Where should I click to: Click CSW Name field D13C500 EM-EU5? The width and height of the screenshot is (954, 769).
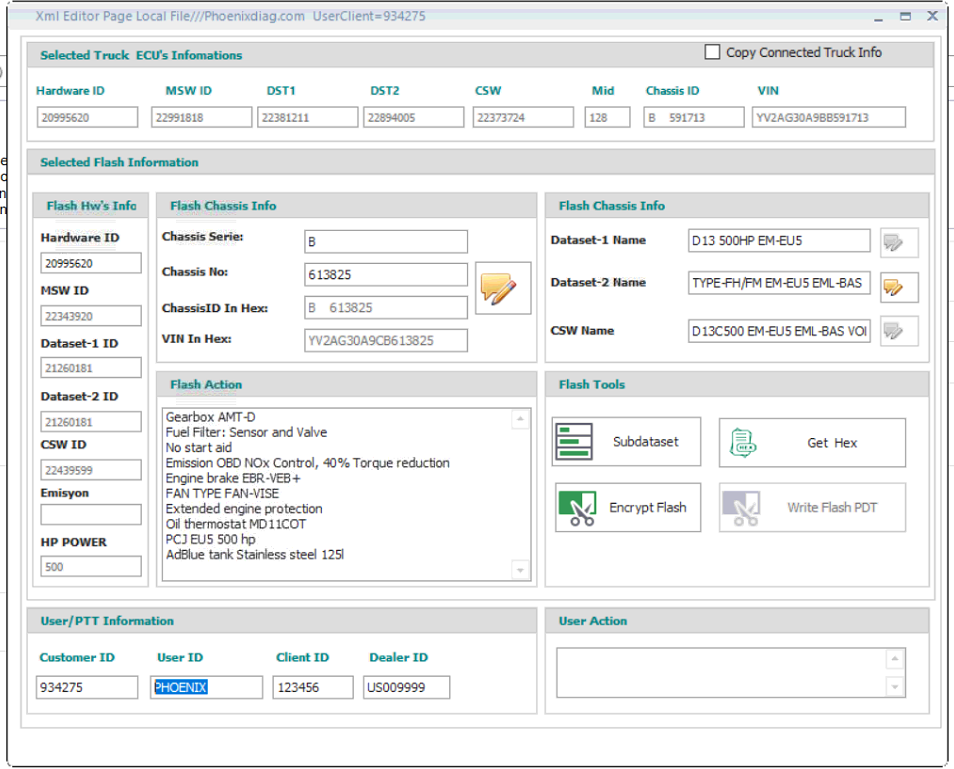pyautogui.click(x=779, y=331)
